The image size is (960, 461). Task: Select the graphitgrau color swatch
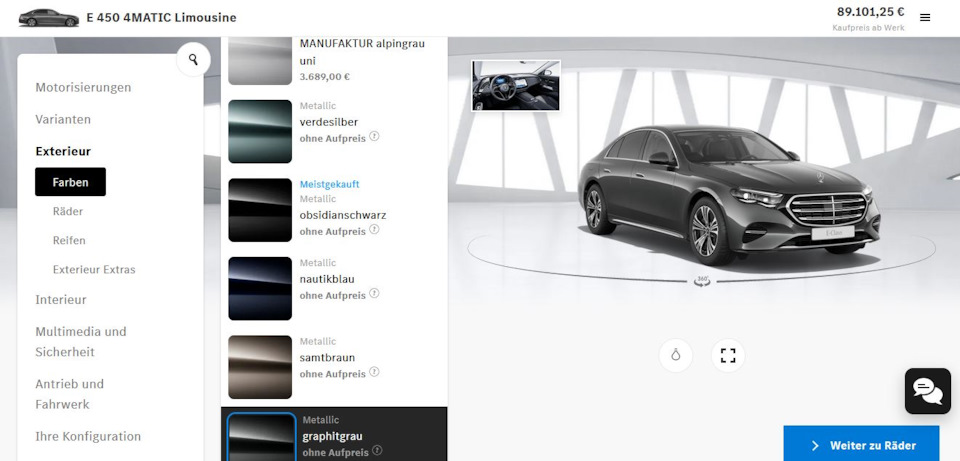point(262,437)
